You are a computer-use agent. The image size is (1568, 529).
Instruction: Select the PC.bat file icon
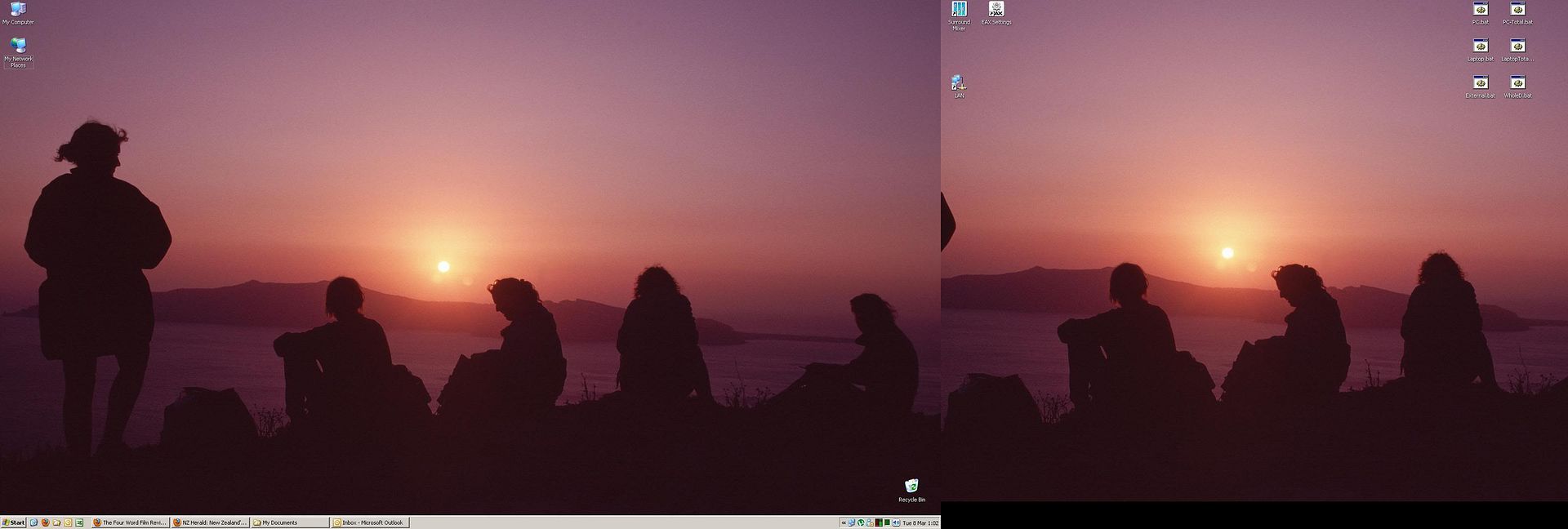(x=1481, y=13)
